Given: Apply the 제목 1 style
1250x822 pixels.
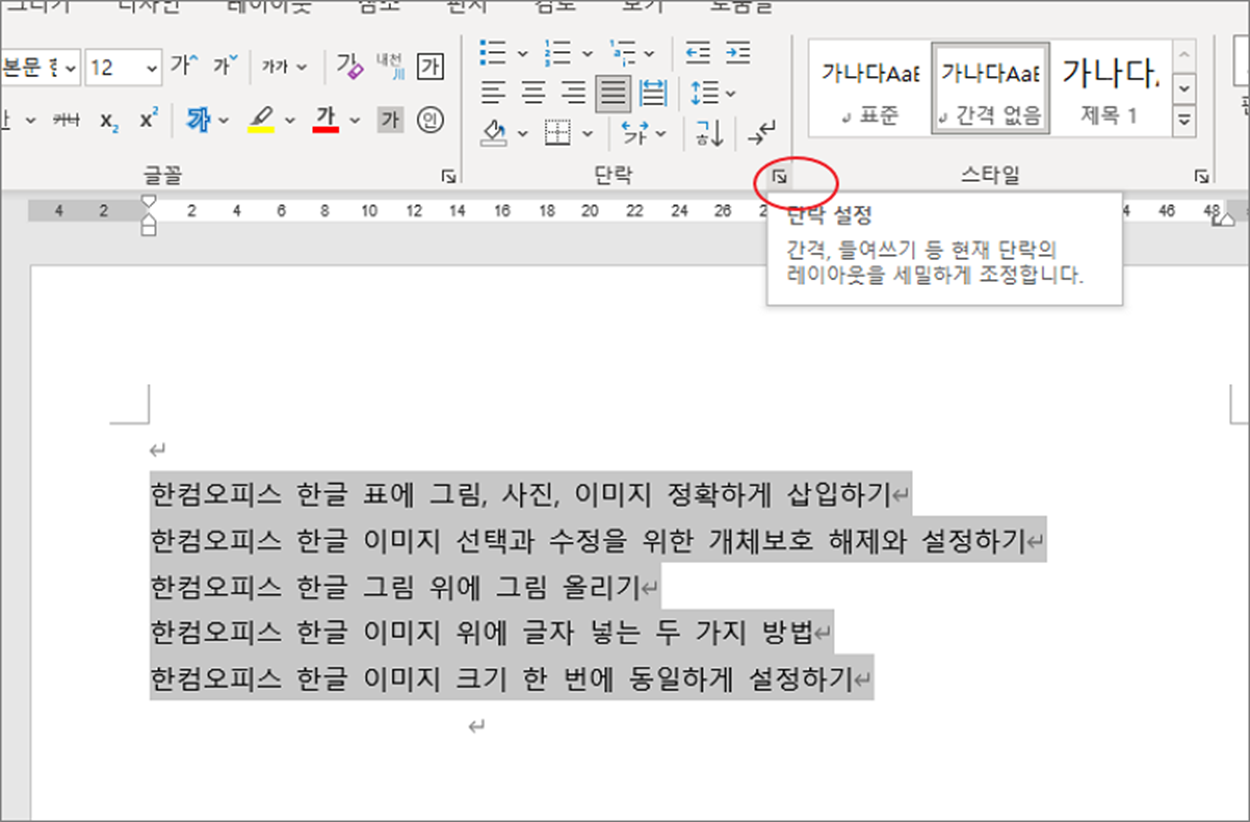Looking at the screenshot, I should (1111, 88).
